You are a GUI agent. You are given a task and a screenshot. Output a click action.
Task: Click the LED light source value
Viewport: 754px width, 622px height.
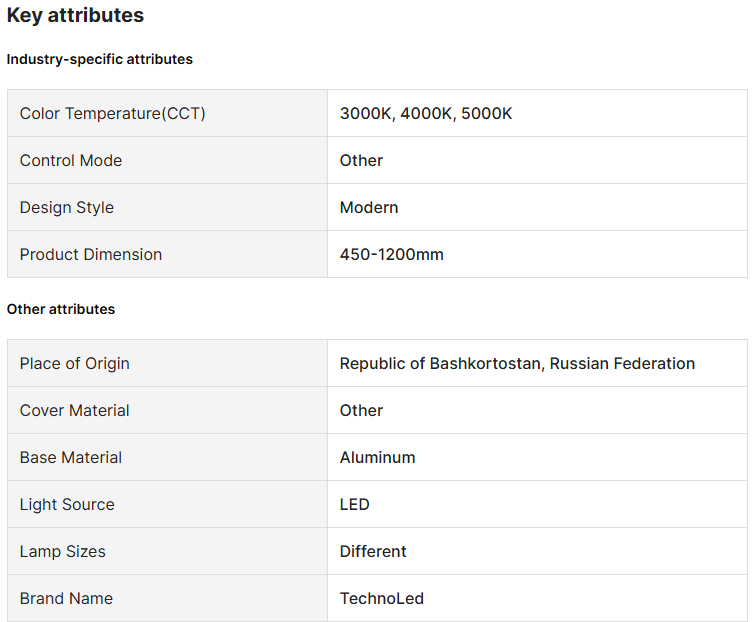pos(355,504)
